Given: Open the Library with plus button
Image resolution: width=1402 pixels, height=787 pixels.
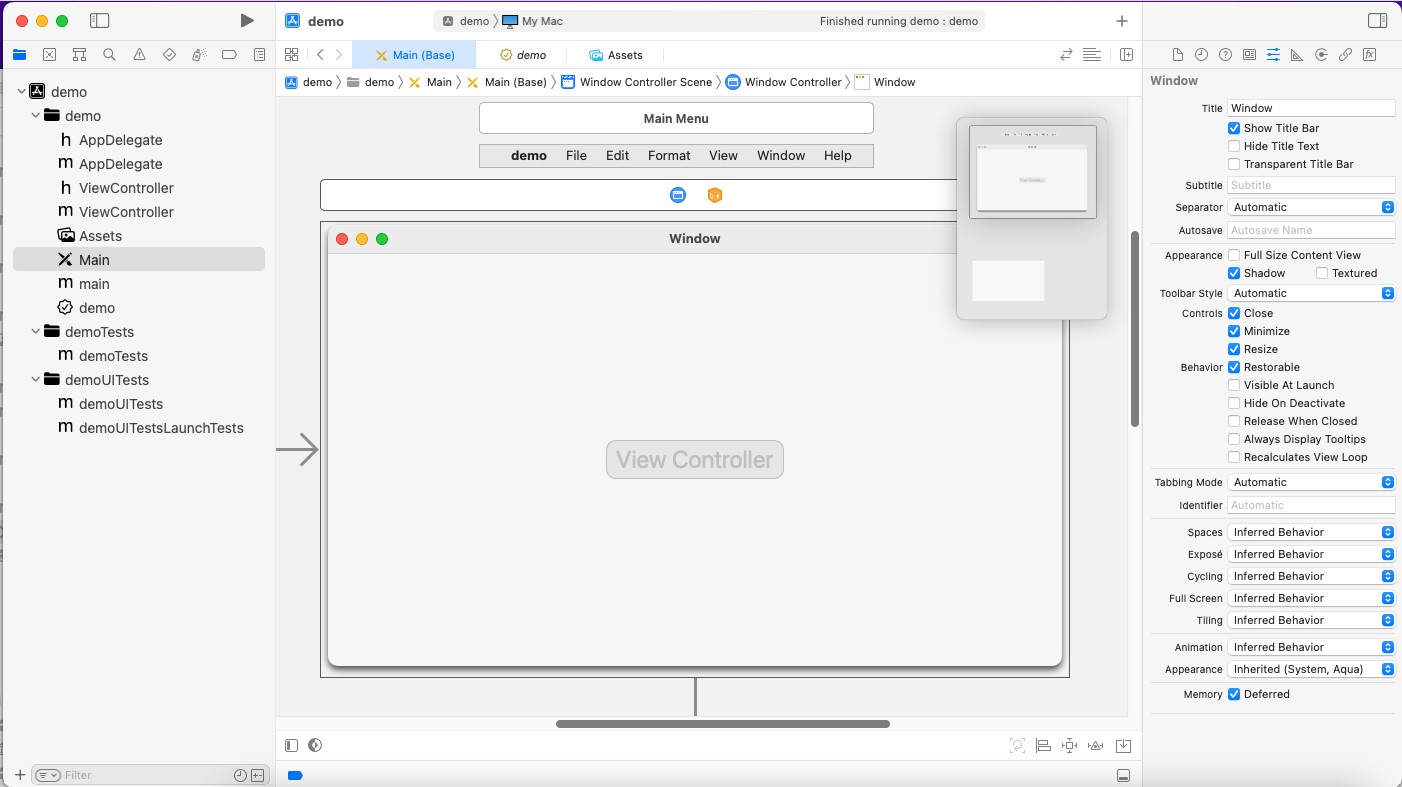Looking at the screenshot, I should click(x=1122, y=21).
